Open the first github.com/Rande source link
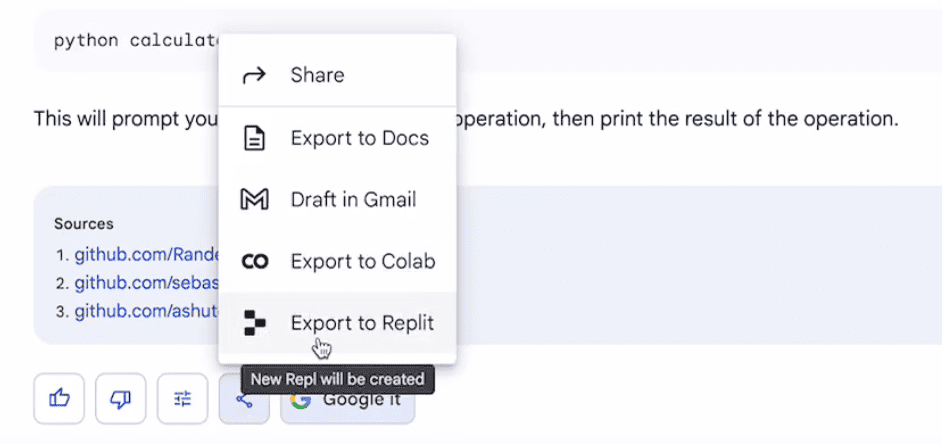Screen dimensions: 942x444 147,255
